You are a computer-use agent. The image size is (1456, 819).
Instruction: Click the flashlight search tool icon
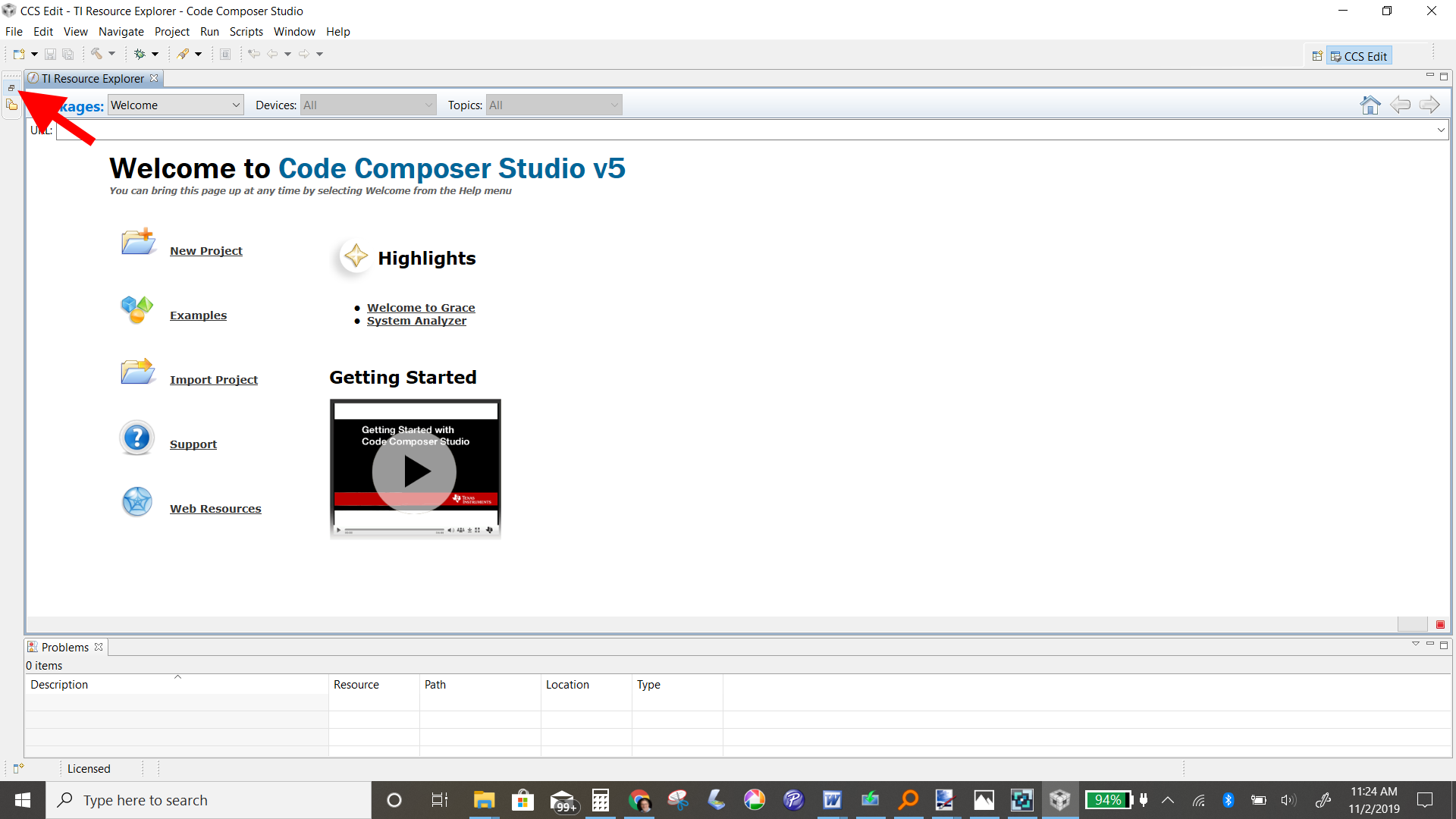[x=183, y=54]
